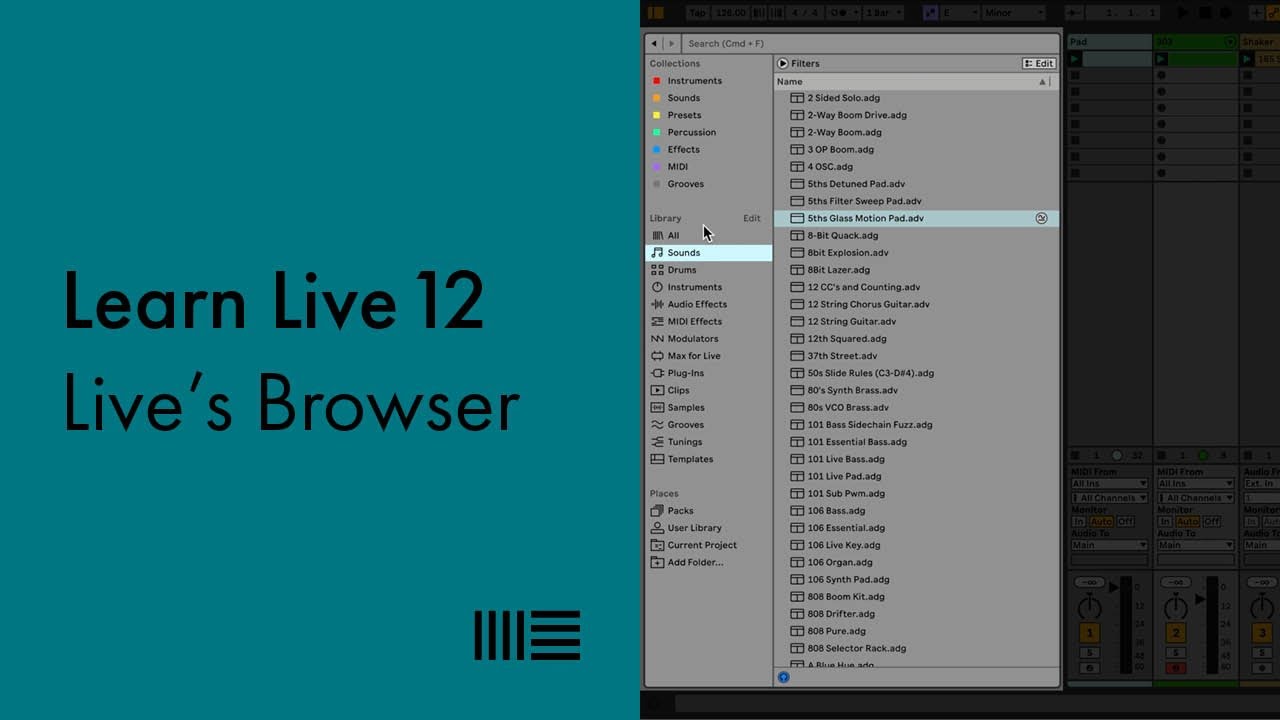1280x720 pixels.
Task: Select the Clips category
Action: point(708,390)
